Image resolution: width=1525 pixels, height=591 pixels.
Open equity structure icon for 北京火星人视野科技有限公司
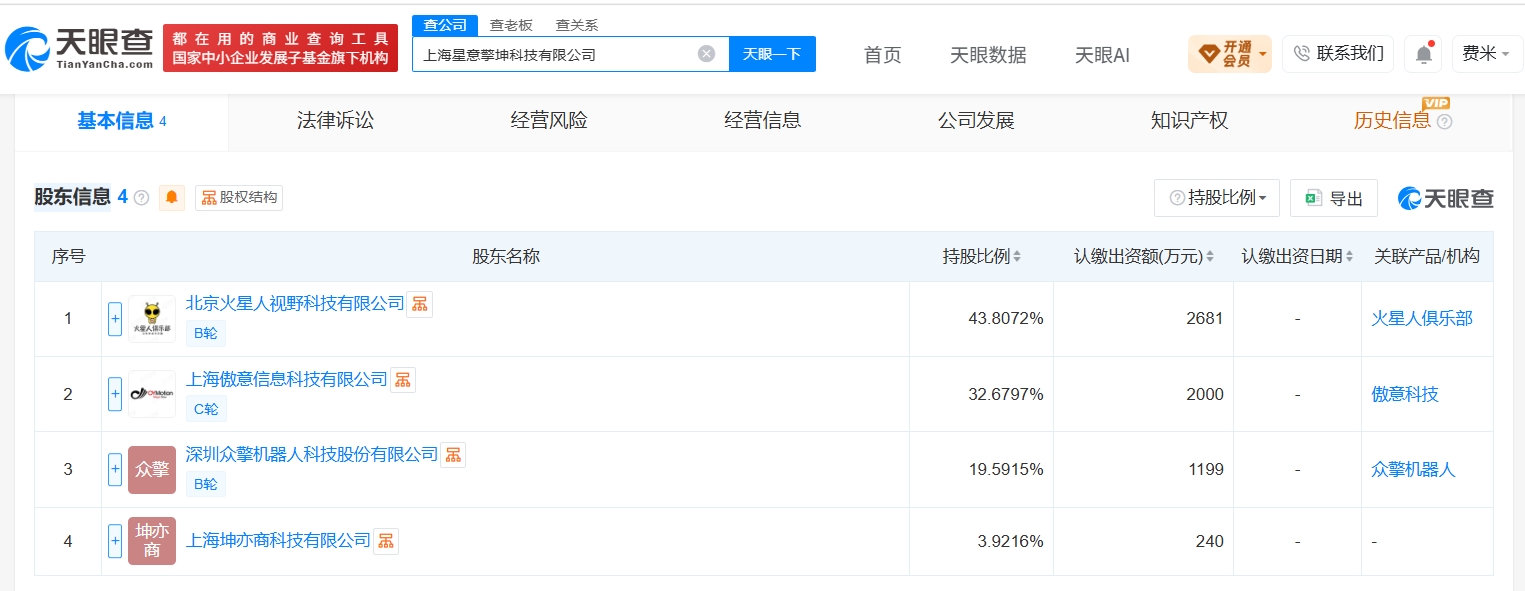click(420, 304)
